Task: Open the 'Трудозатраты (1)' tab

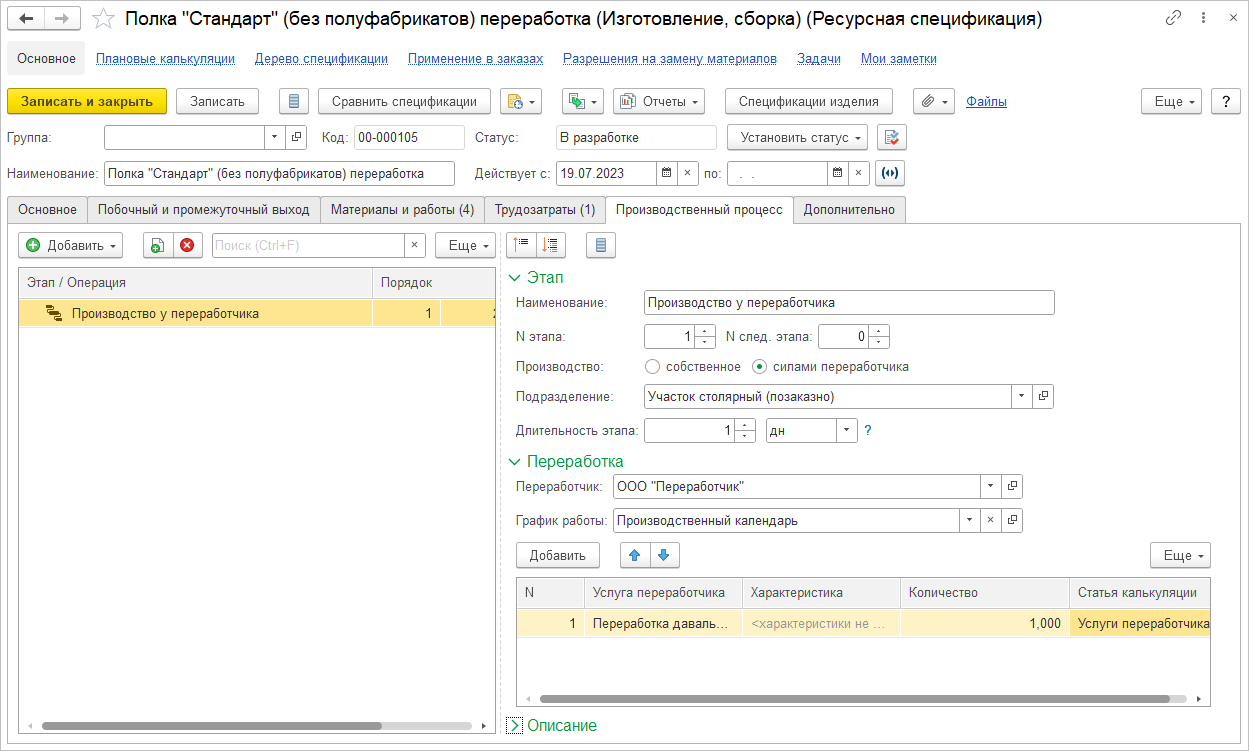Action: pos(545,210)
